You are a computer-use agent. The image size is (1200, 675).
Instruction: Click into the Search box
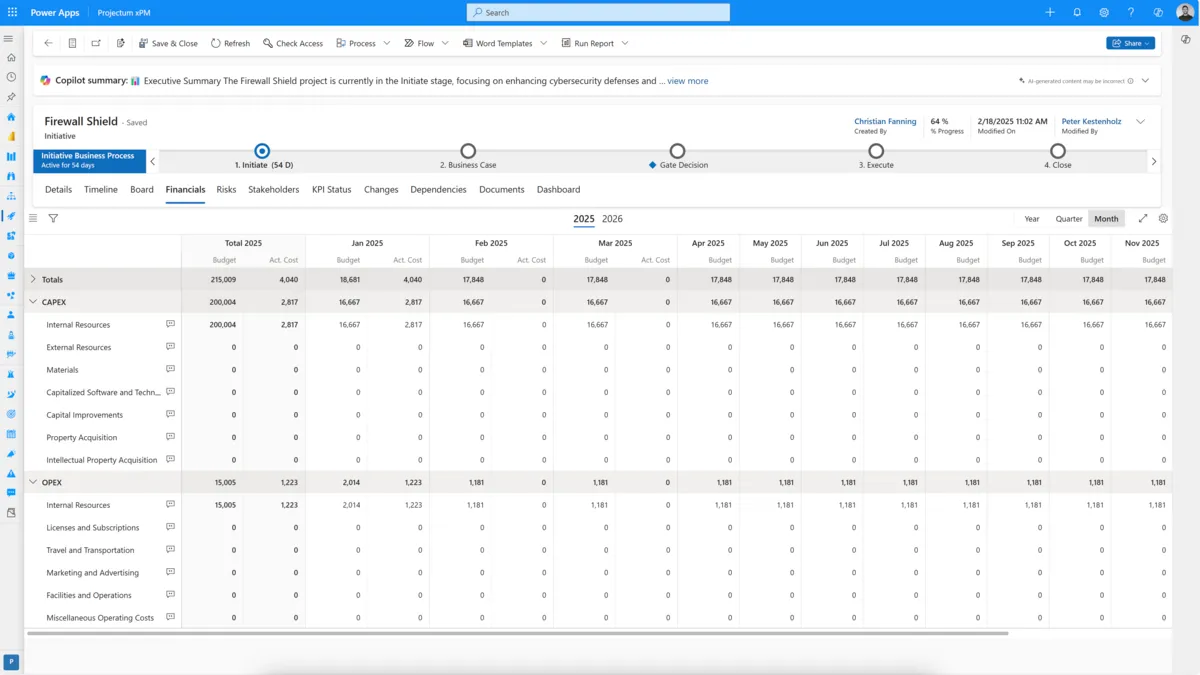click(598, 13)
